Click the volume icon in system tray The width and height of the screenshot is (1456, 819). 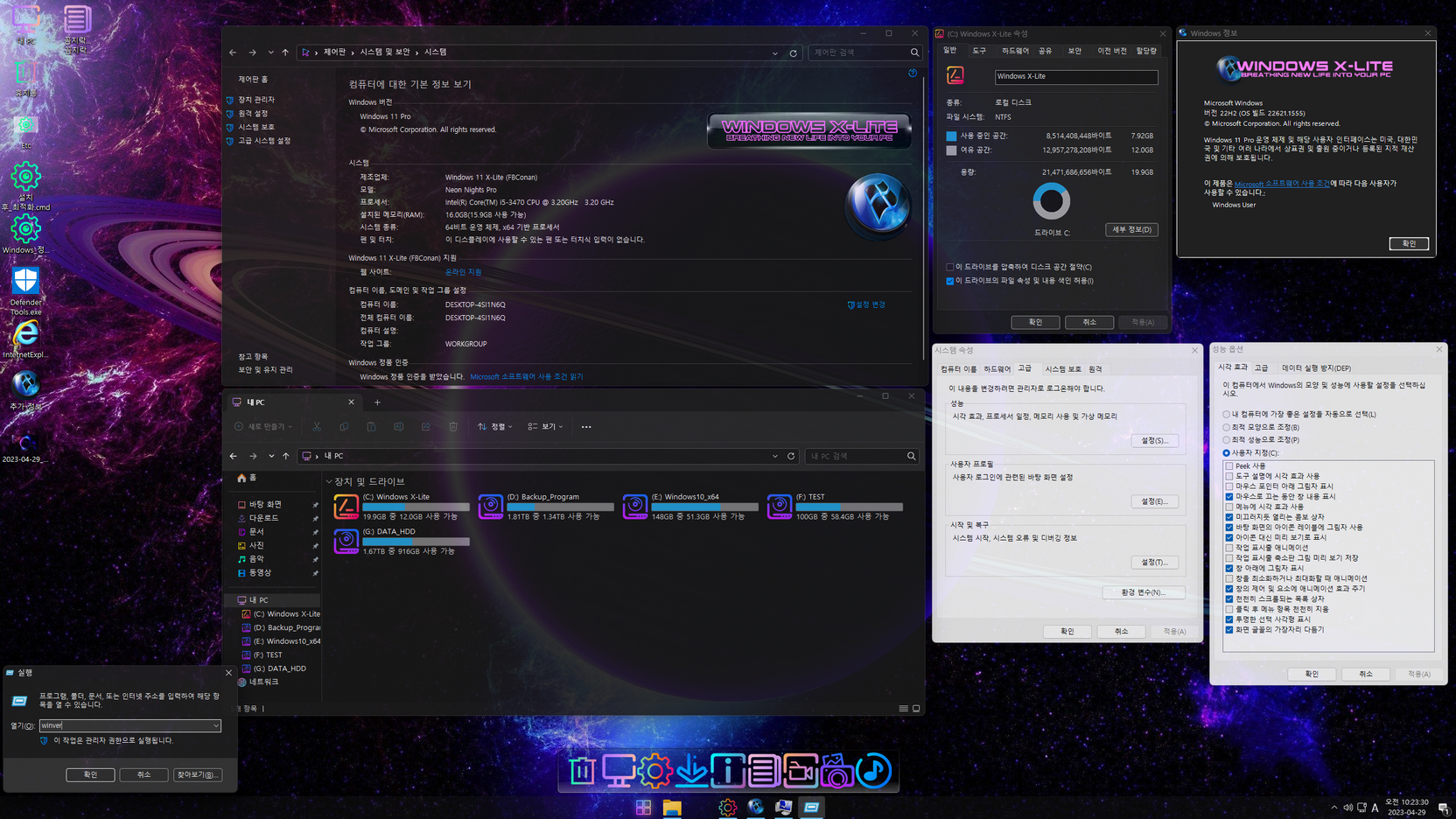[x=1347, y=808]
